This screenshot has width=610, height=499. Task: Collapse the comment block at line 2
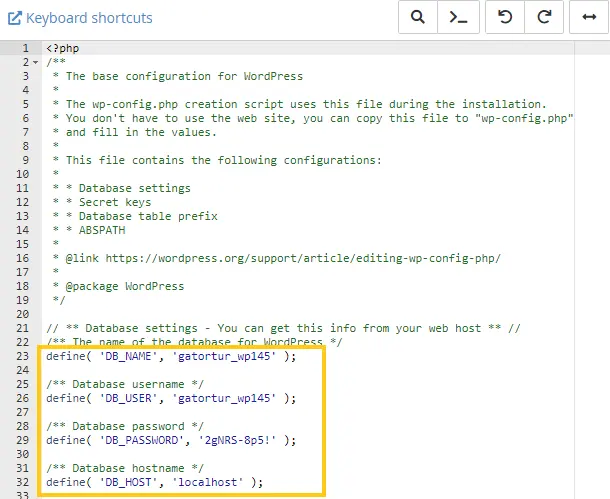click(x=35, y=62)
